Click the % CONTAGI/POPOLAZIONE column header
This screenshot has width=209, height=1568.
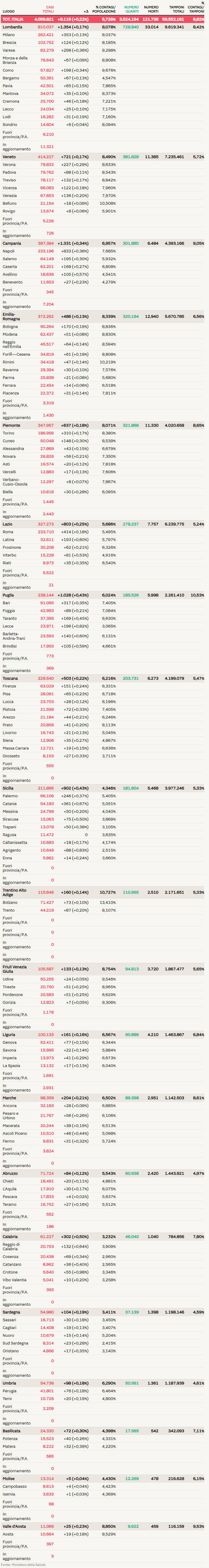pos(105,10)
